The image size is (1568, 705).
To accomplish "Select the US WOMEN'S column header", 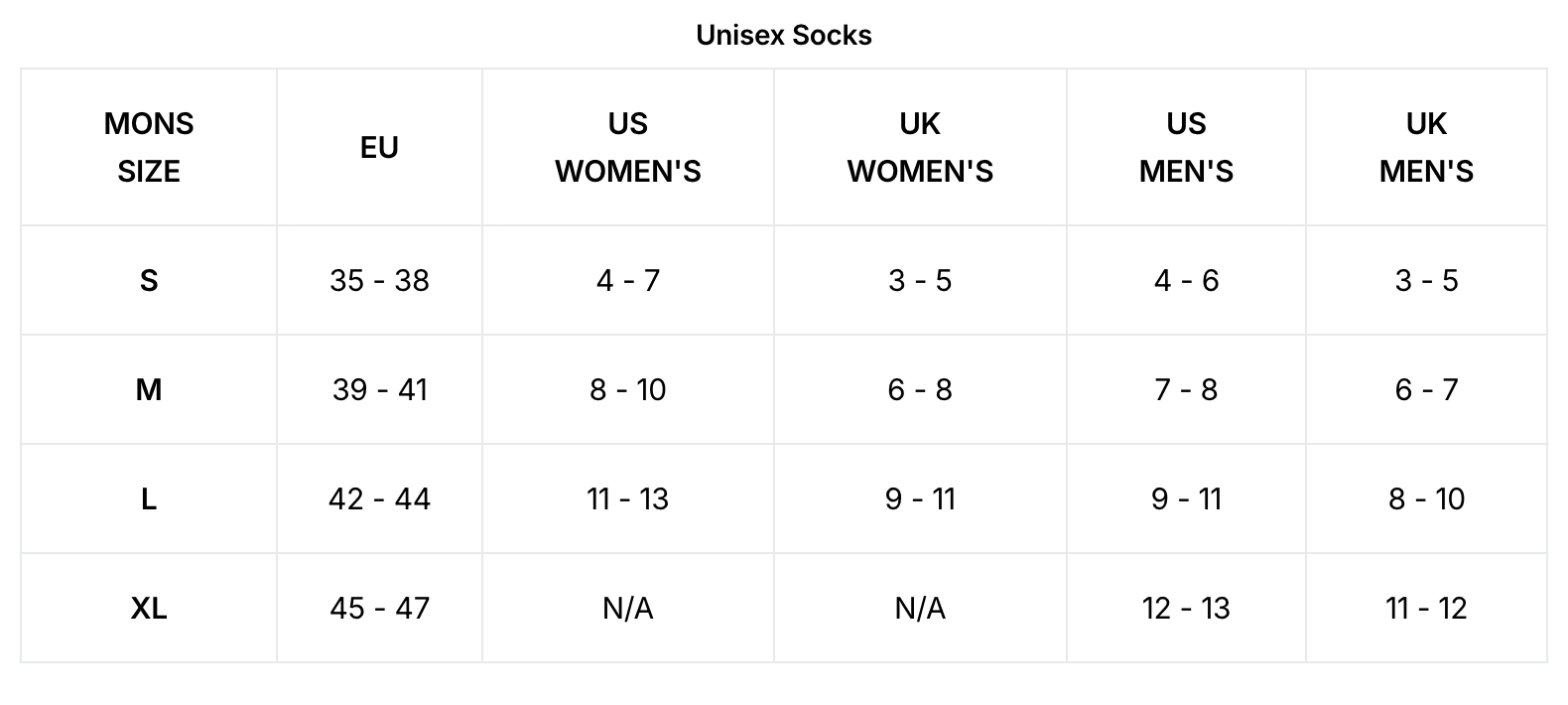I will [x=627, y=147].
